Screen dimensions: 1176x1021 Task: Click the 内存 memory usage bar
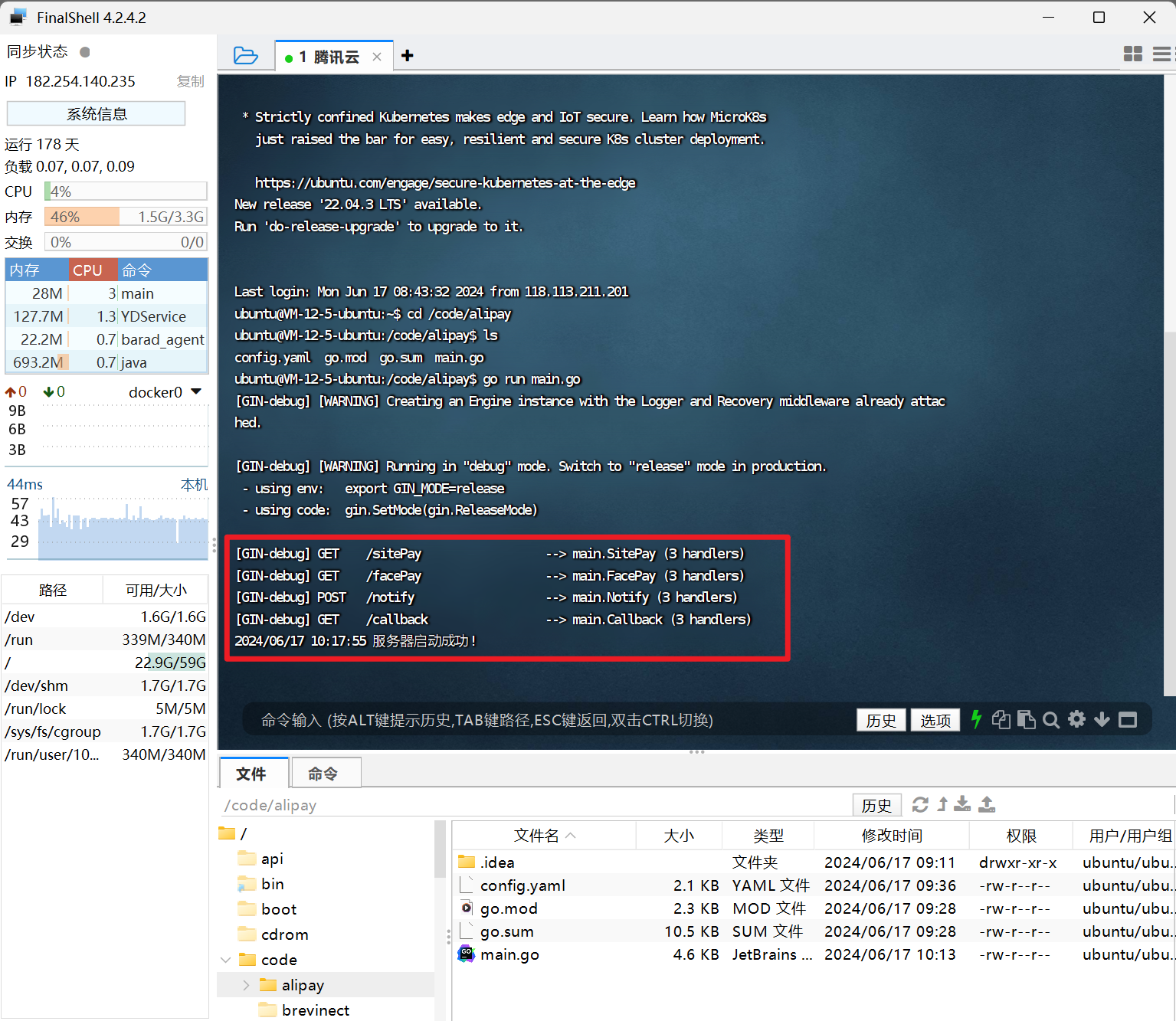coord(126,217)
